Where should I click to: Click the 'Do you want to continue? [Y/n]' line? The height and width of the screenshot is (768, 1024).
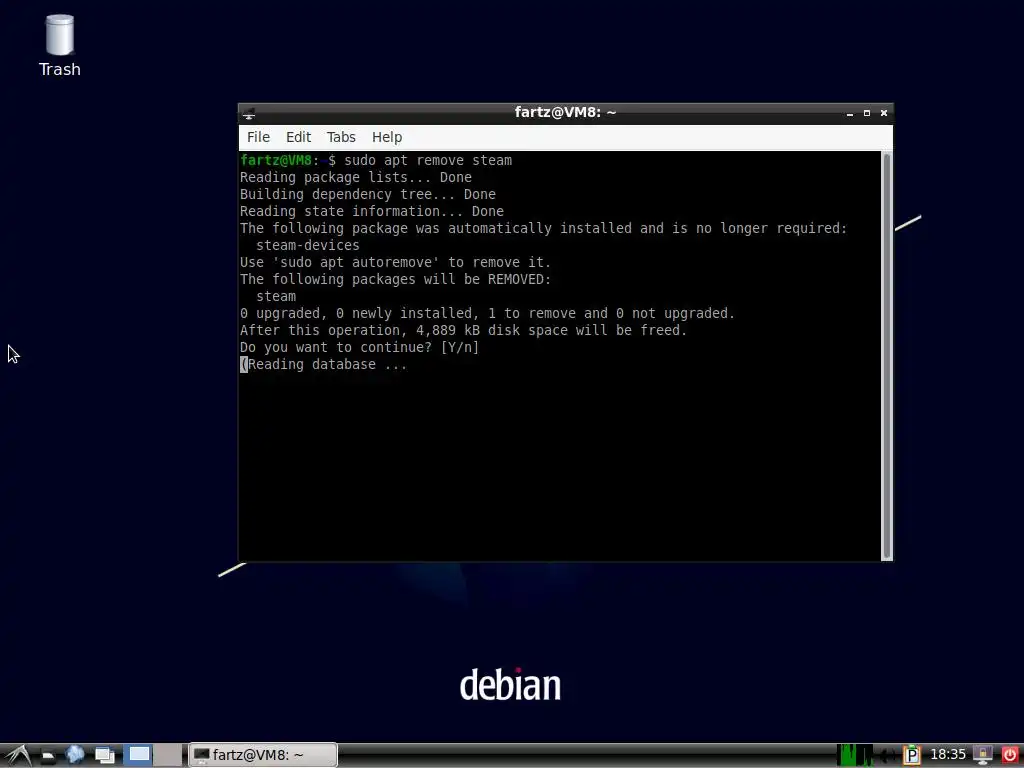point(359,347)
